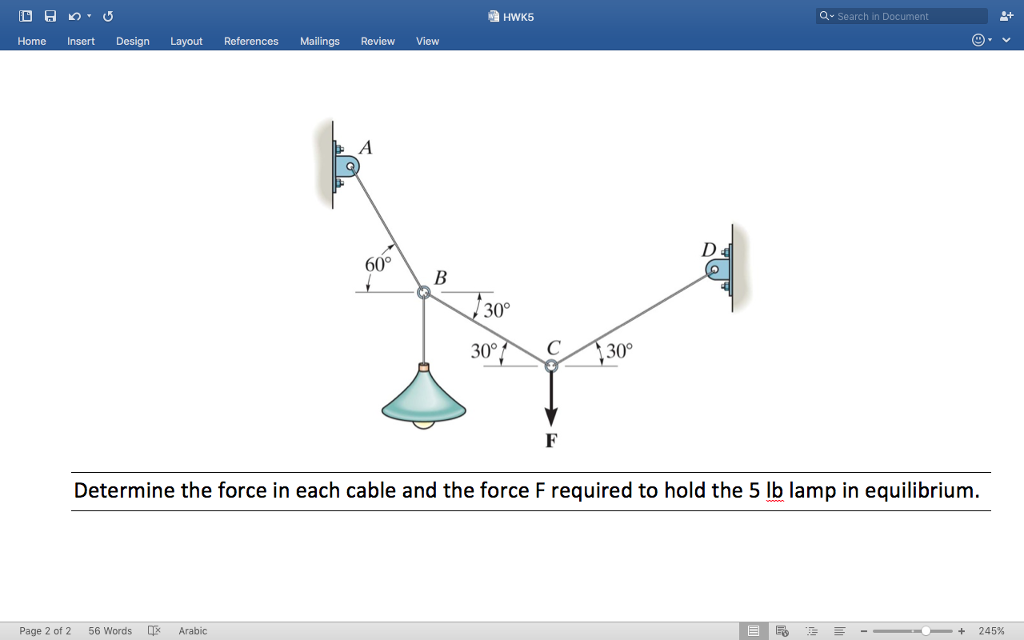Switch to the References ribbon tab
This screenshot has width=1024, height=640.
tap(251, 41)
